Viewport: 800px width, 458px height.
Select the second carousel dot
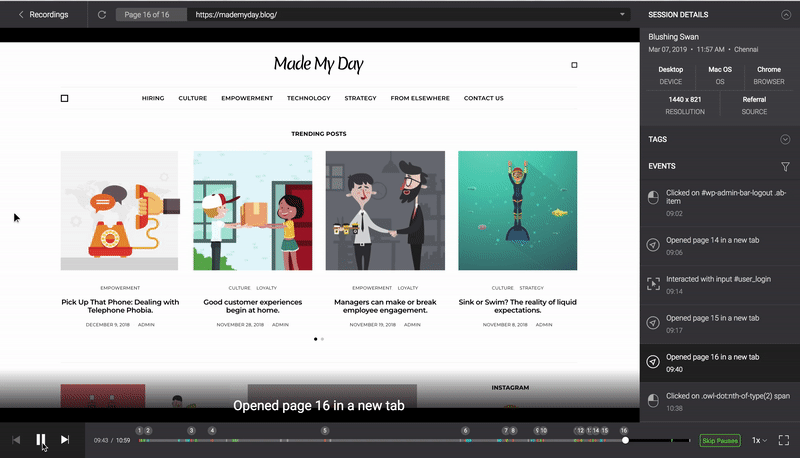click(322, 339)
